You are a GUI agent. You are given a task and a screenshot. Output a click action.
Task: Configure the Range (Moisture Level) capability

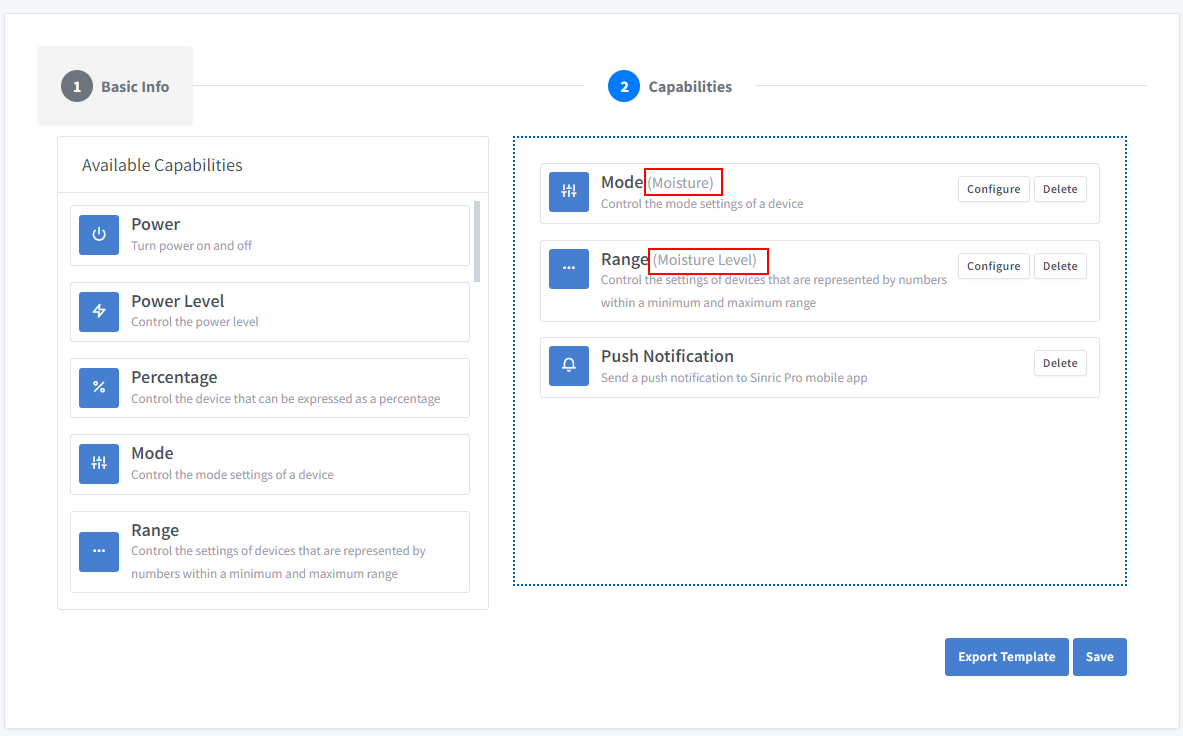[x=993, y=265]
